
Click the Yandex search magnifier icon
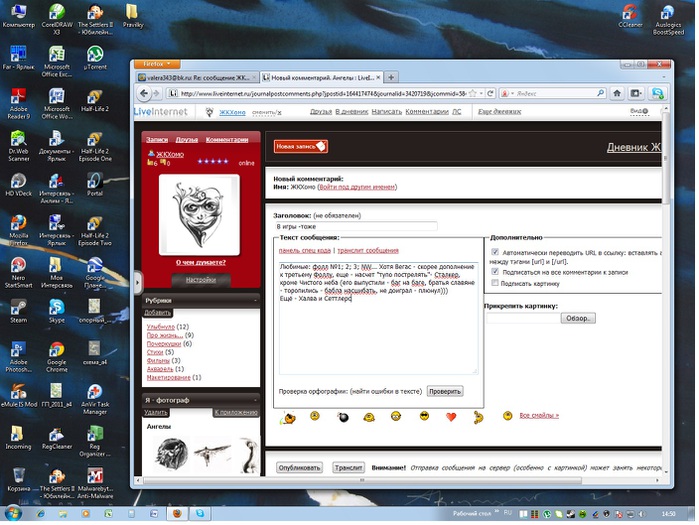point(600,93)
